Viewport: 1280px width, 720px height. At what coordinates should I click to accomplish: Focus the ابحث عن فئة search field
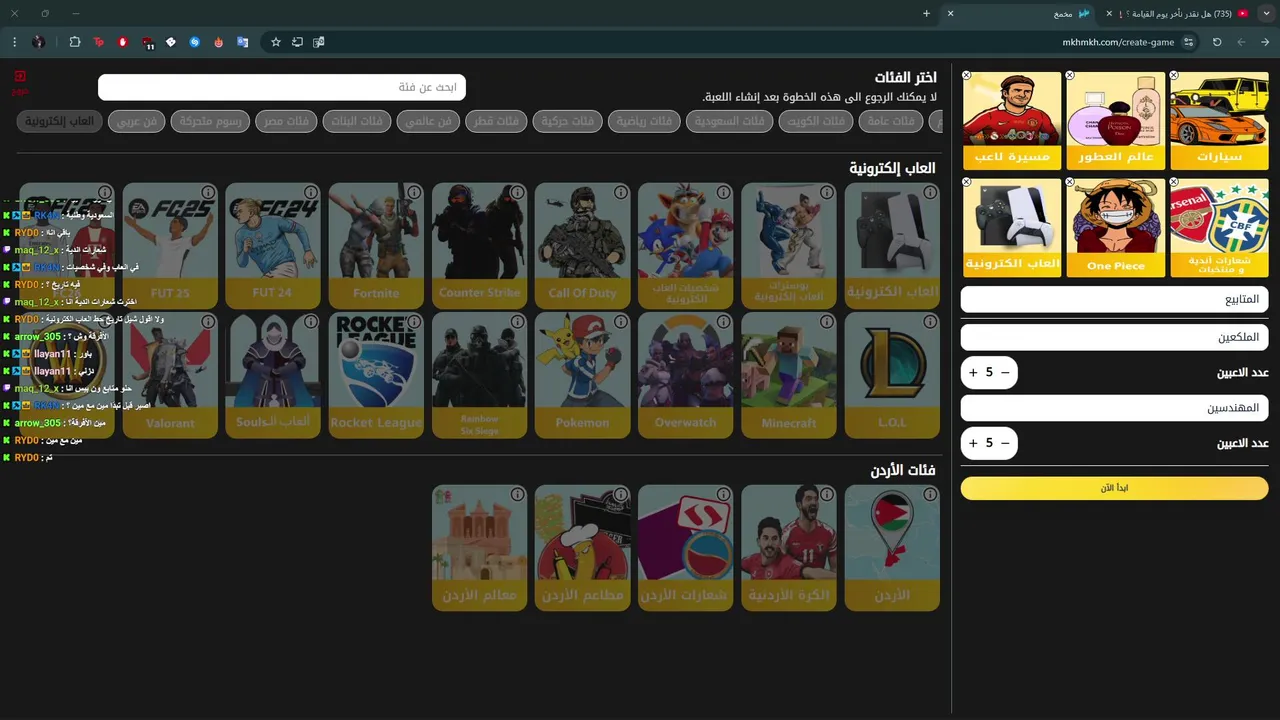(282, 87)
